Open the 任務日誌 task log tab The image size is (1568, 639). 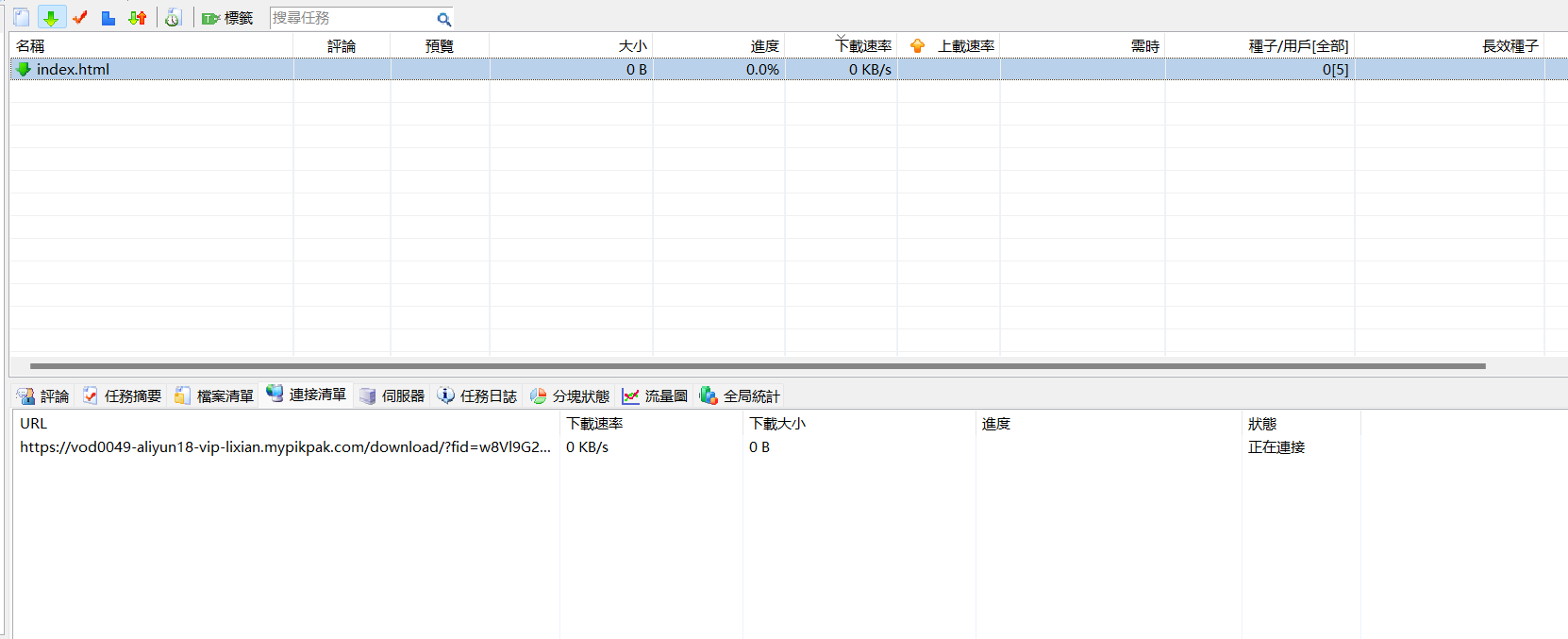tap(477, 395)
